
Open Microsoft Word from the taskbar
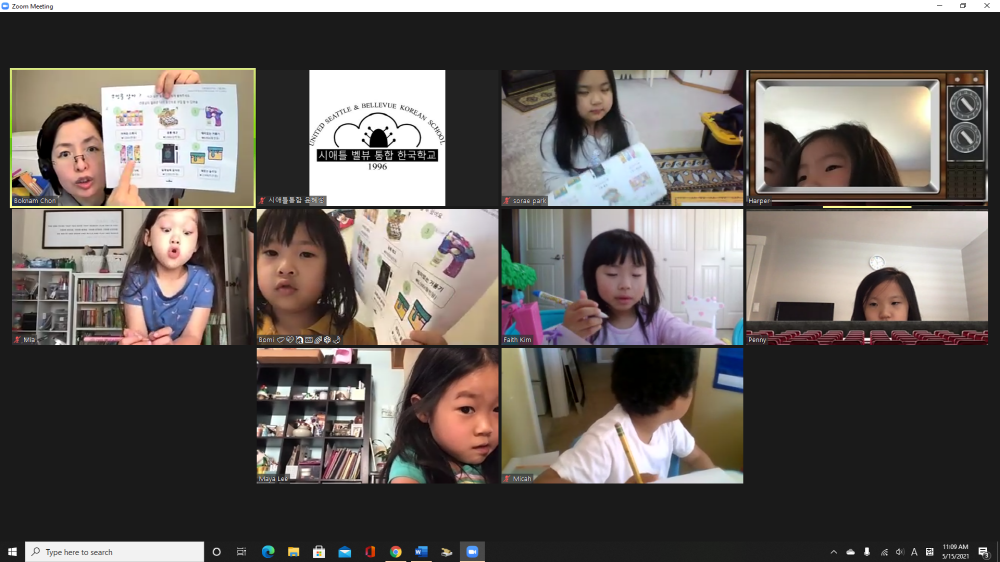coord(421,552)
